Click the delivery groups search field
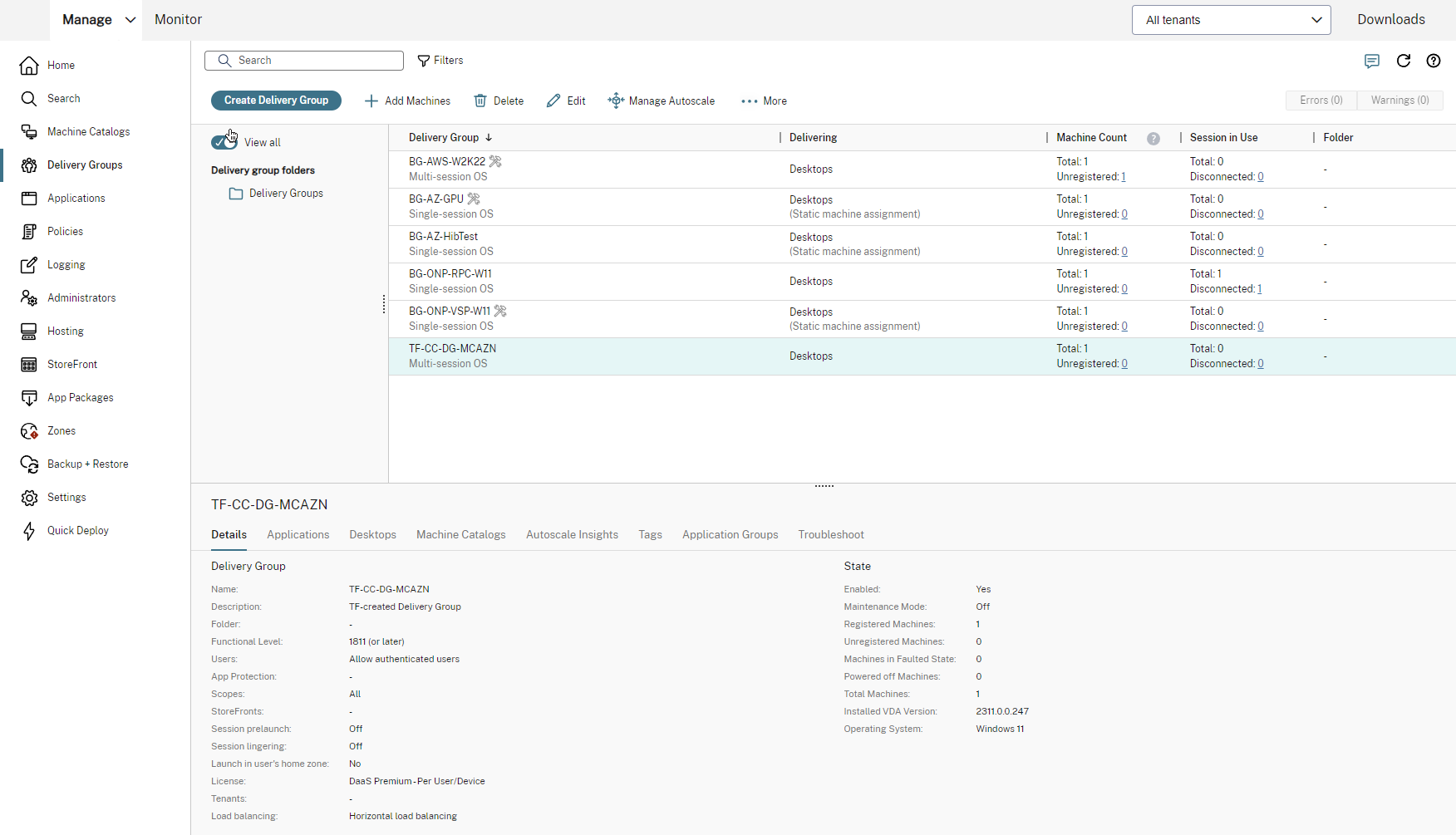 pos(304,61)
